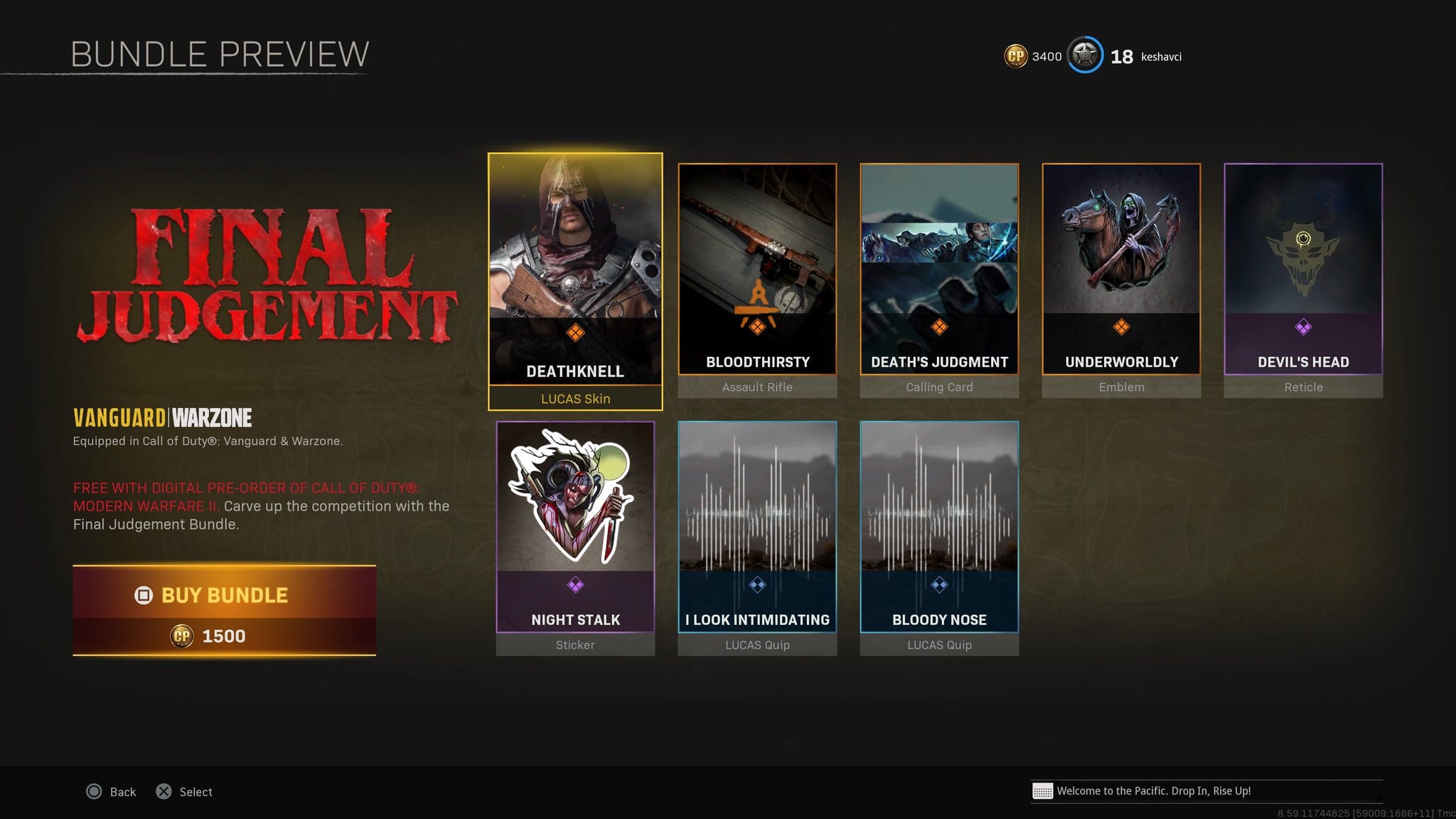Click the 'UNDERWORLDLY' item name
The image size is (1456, 819).
tap(1121, 362)
